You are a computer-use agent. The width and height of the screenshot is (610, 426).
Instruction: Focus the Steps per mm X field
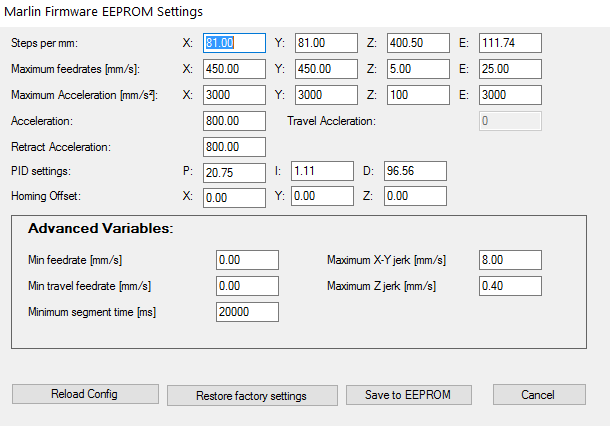(234, 43)
